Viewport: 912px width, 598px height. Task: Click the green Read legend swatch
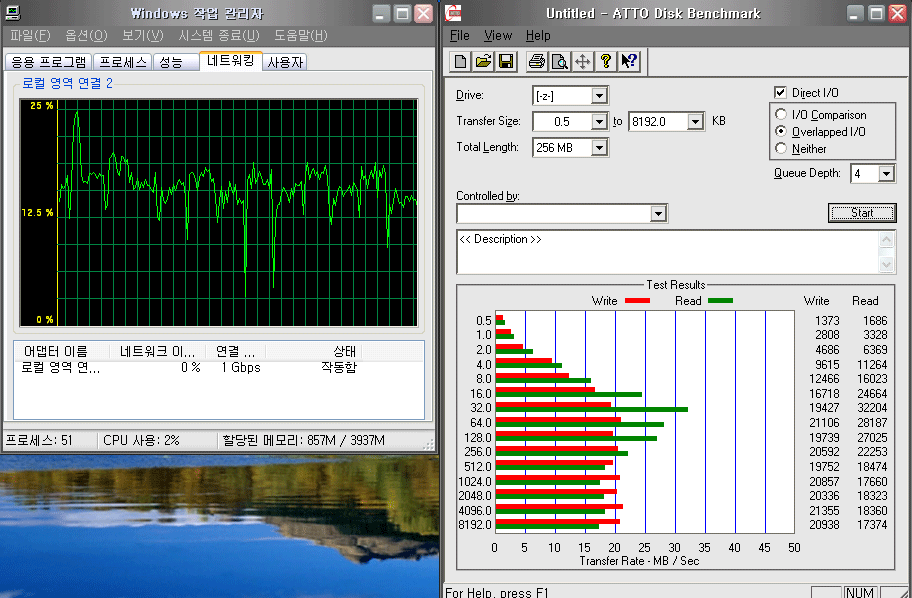(x=720, y=301)
